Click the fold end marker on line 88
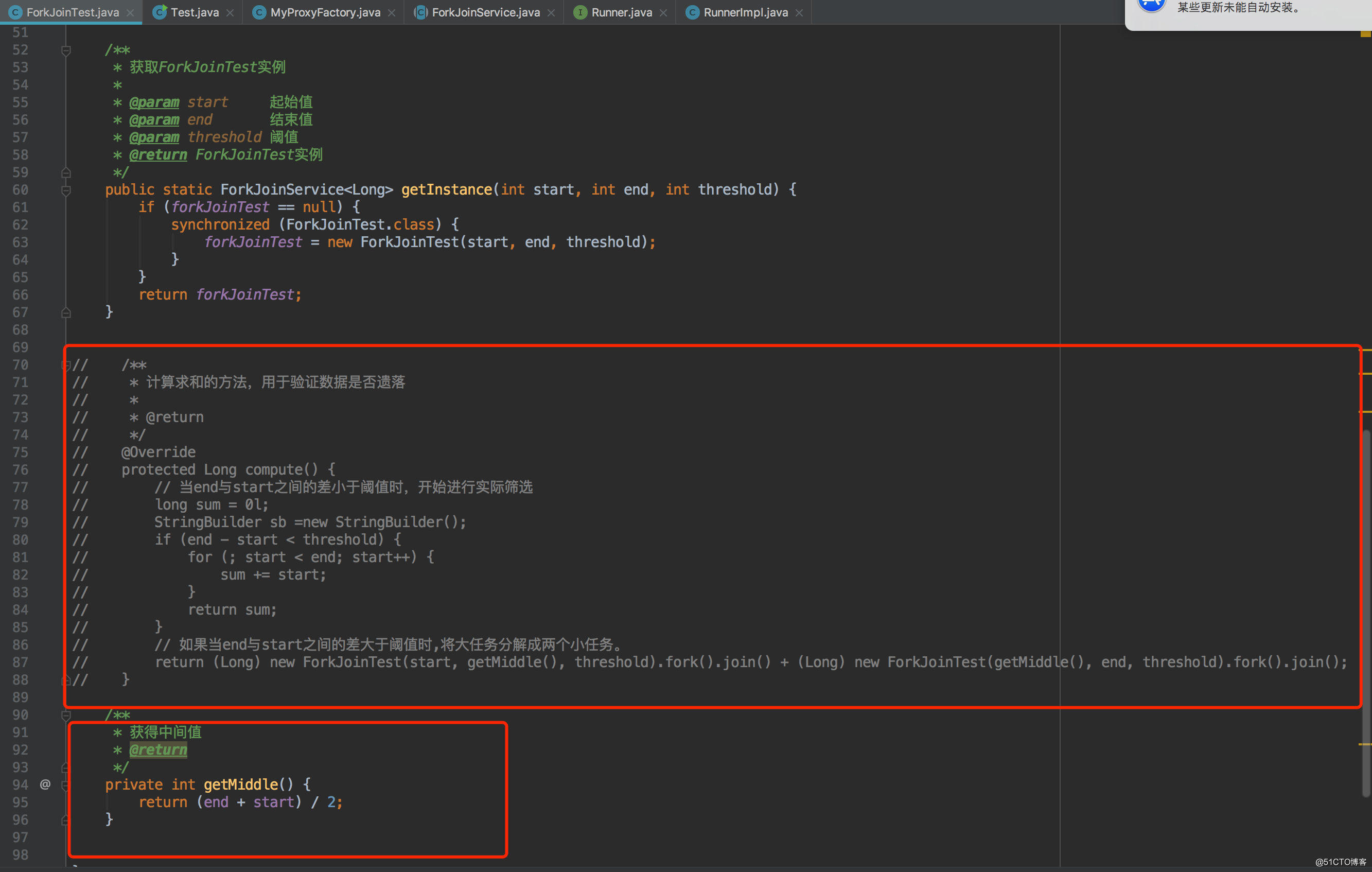 [66, 679]
